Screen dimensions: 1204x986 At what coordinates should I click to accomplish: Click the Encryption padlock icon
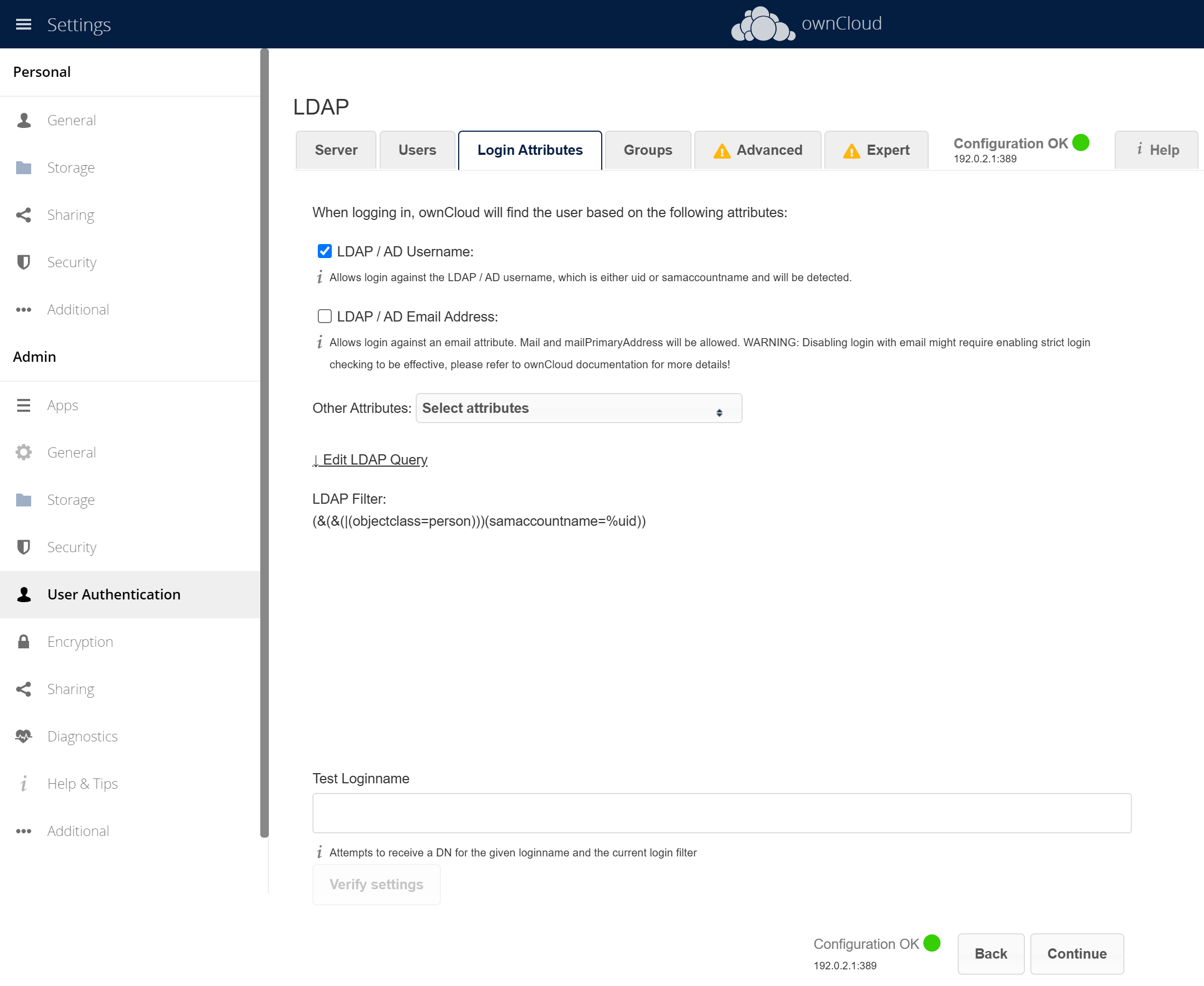pos(23,642)
